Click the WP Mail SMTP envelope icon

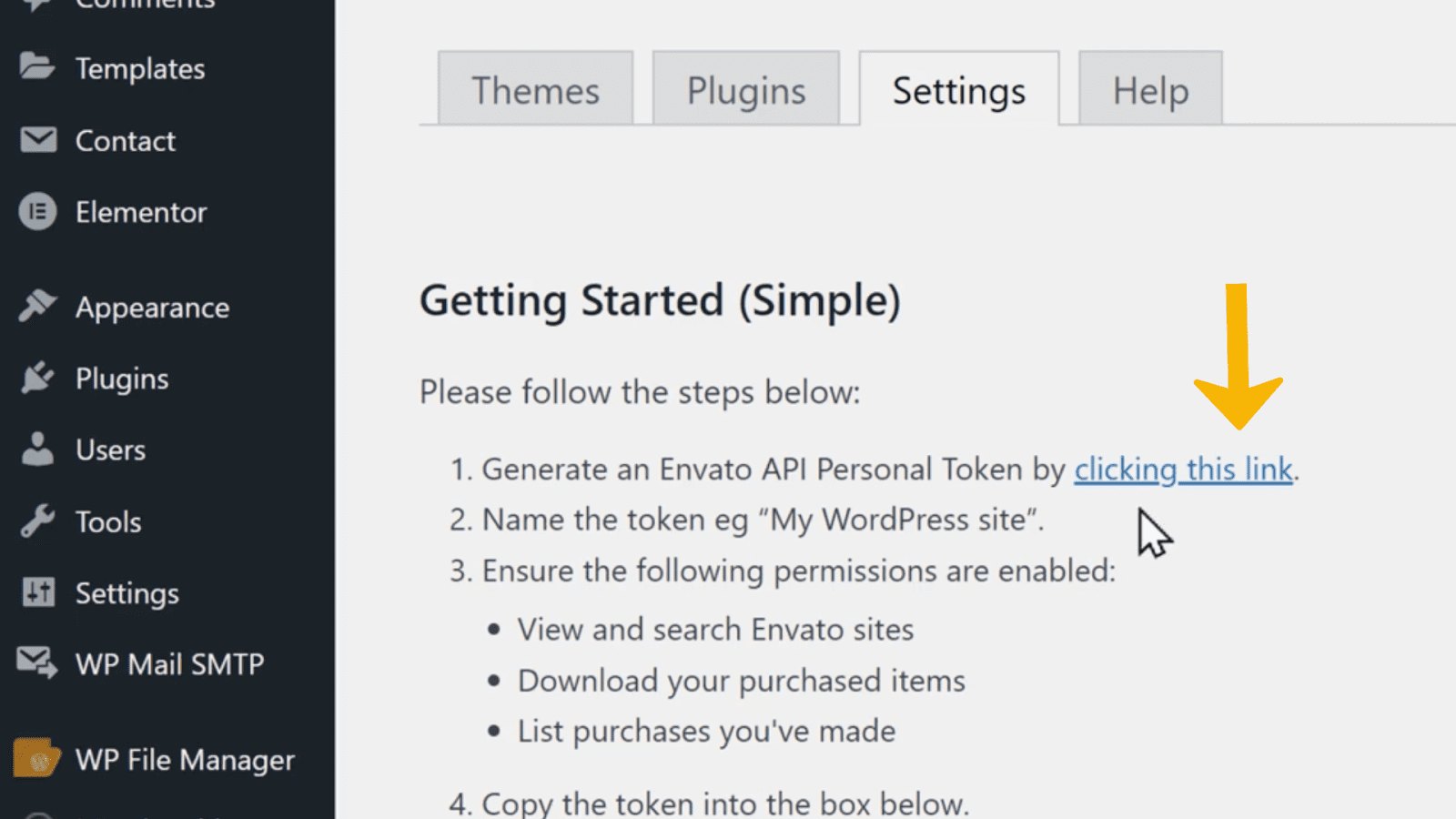click(x=37, y=662)
